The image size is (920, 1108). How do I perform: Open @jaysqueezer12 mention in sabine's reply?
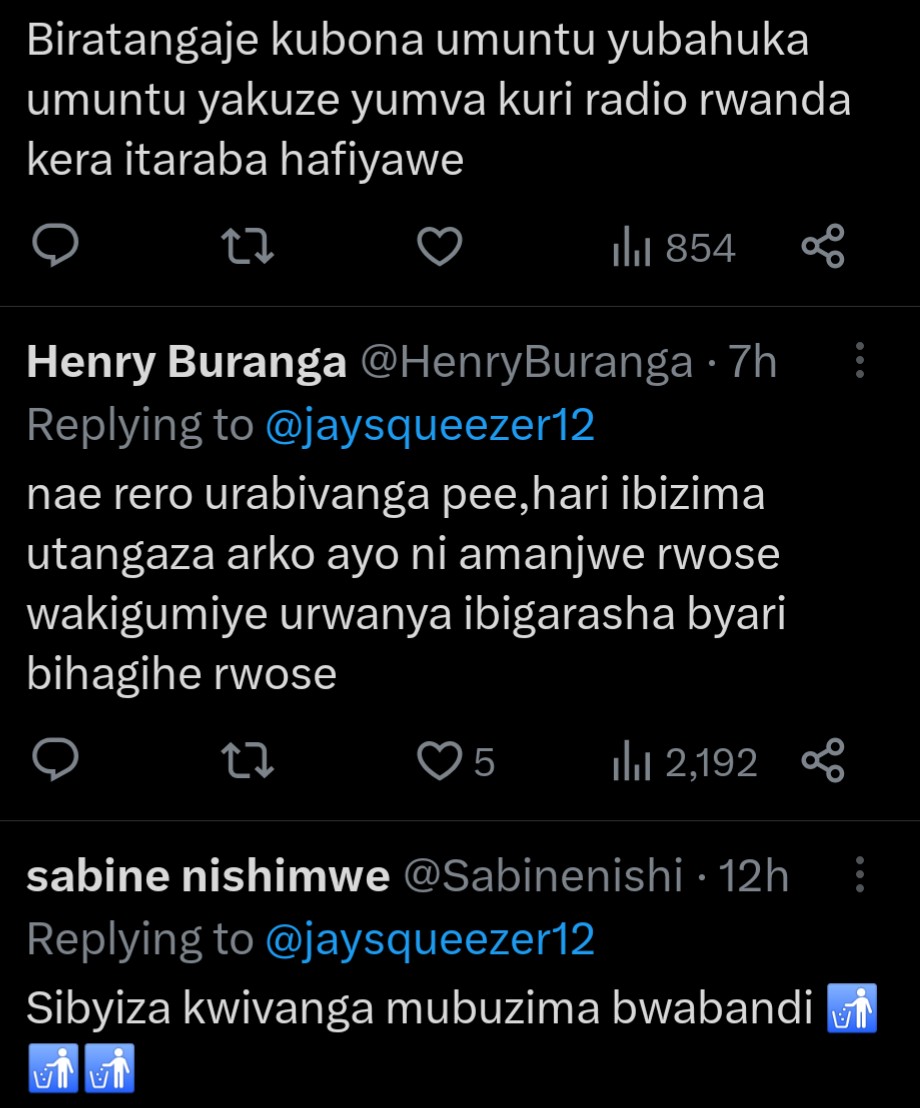[430, 939]
